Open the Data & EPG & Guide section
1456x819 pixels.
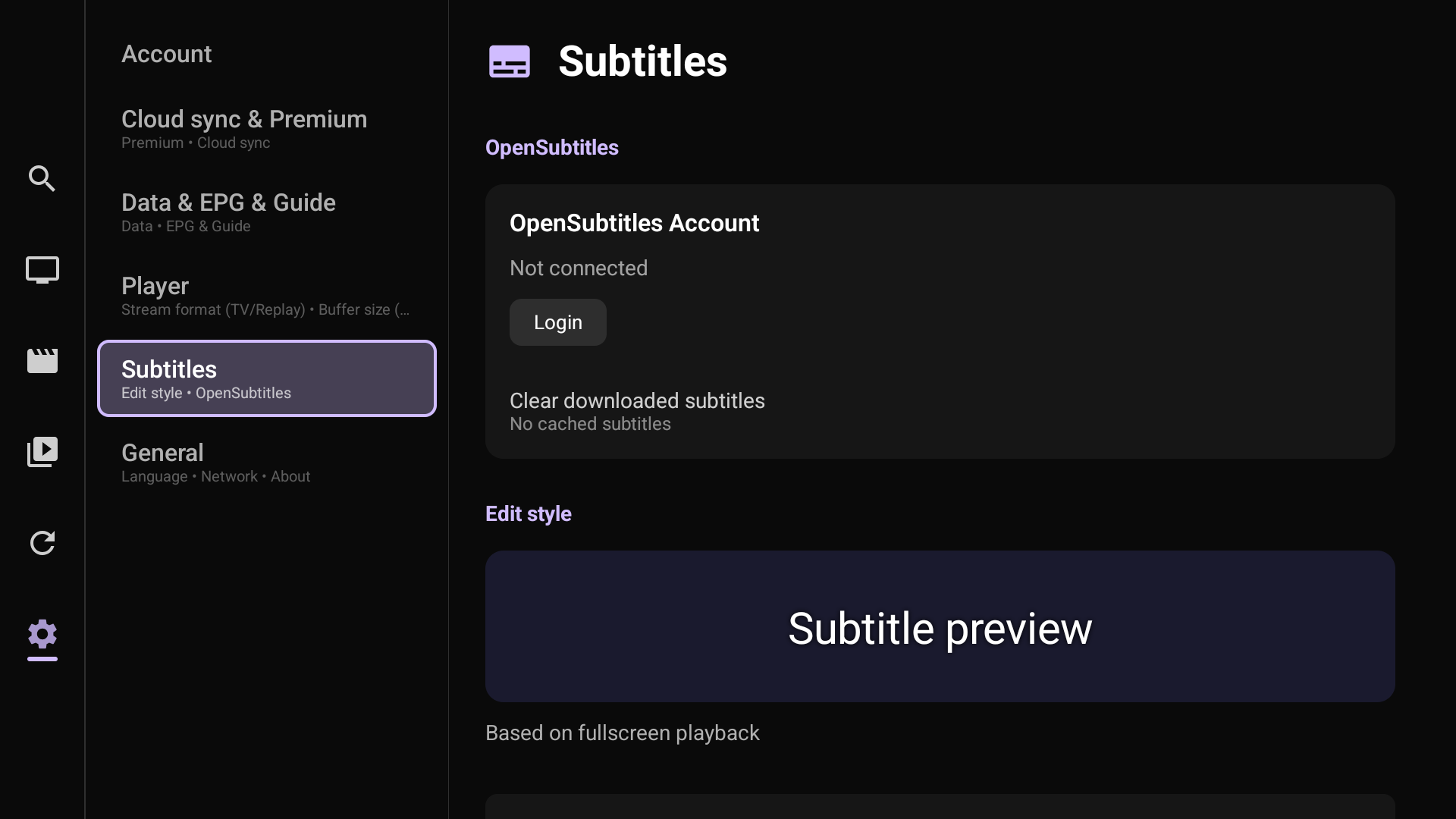pos(228,212)
